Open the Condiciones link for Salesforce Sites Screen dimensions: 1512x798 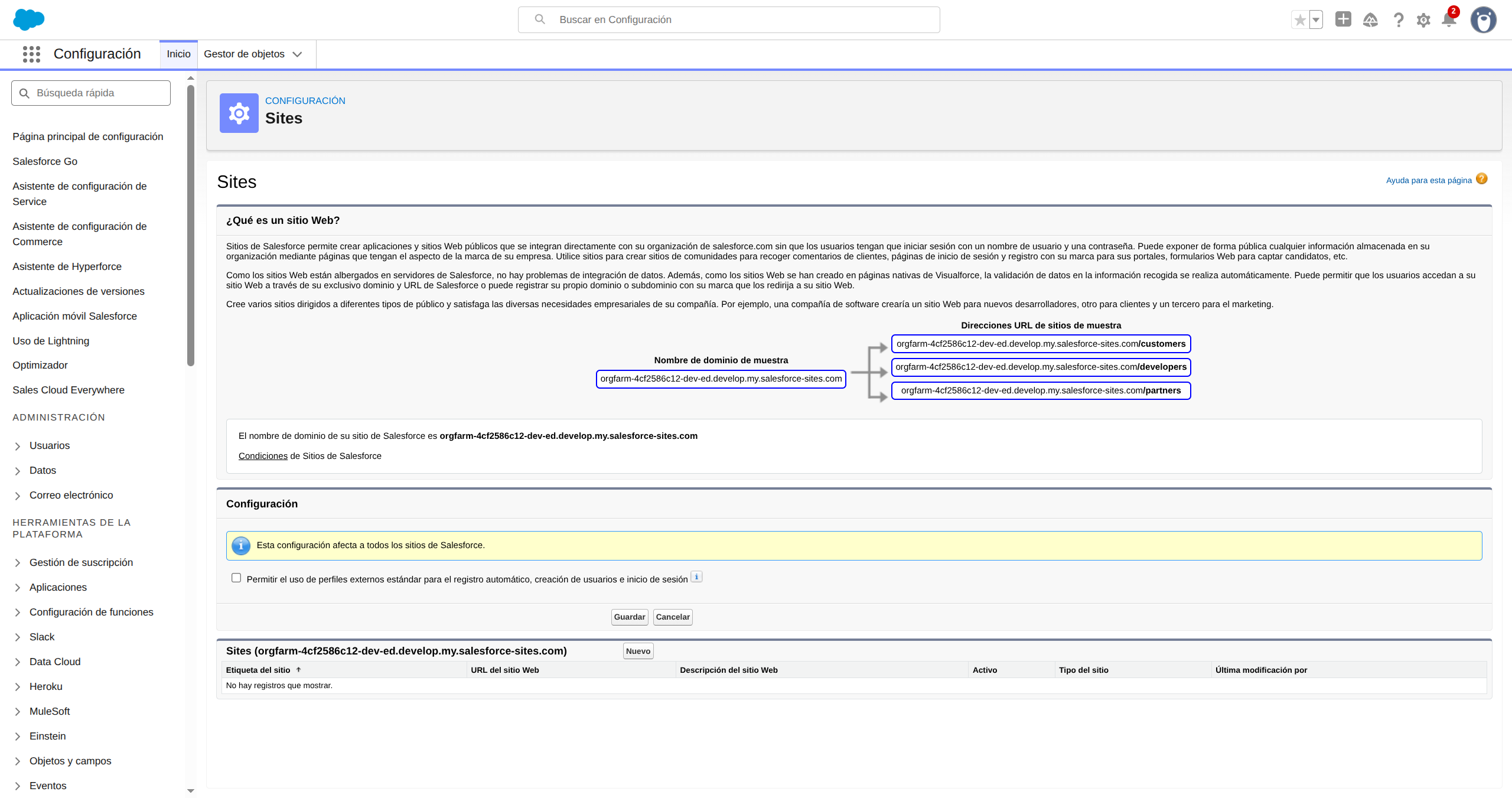pyautogui.click(x=262, y=455)
